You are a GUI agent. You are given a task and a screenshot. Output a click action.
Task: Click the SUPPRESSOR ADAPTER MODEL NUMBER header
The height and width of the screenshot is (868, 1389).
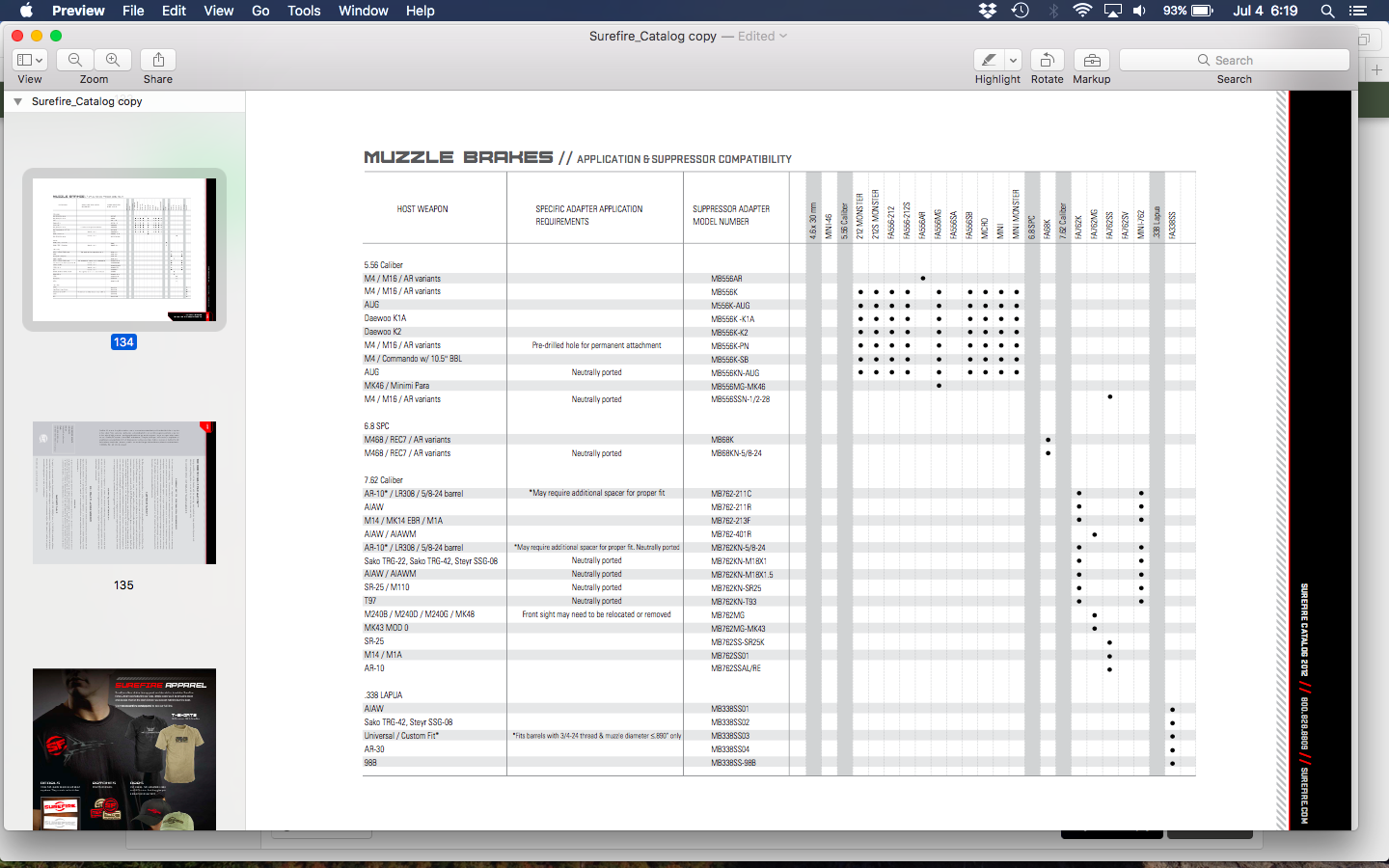pyautogui.click(x=731, y=215)
